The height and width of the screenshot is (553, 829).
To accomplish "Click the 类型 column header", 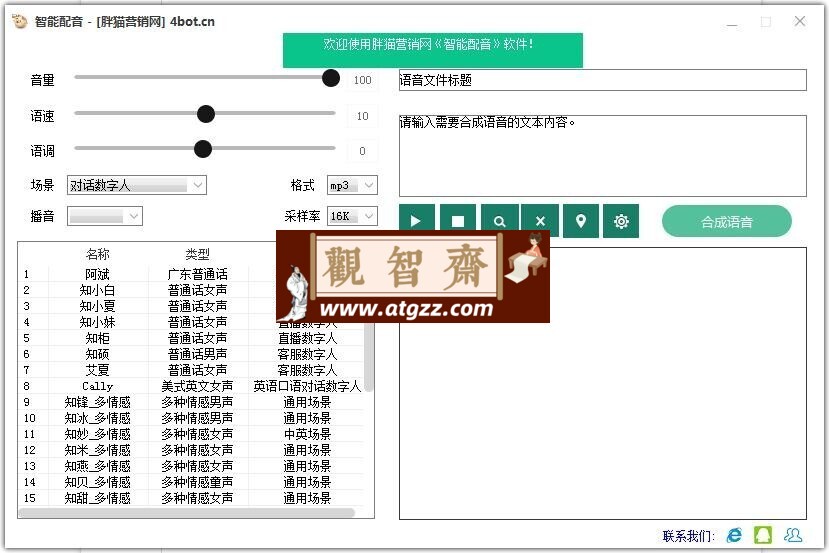I will [x=197, y=254].
